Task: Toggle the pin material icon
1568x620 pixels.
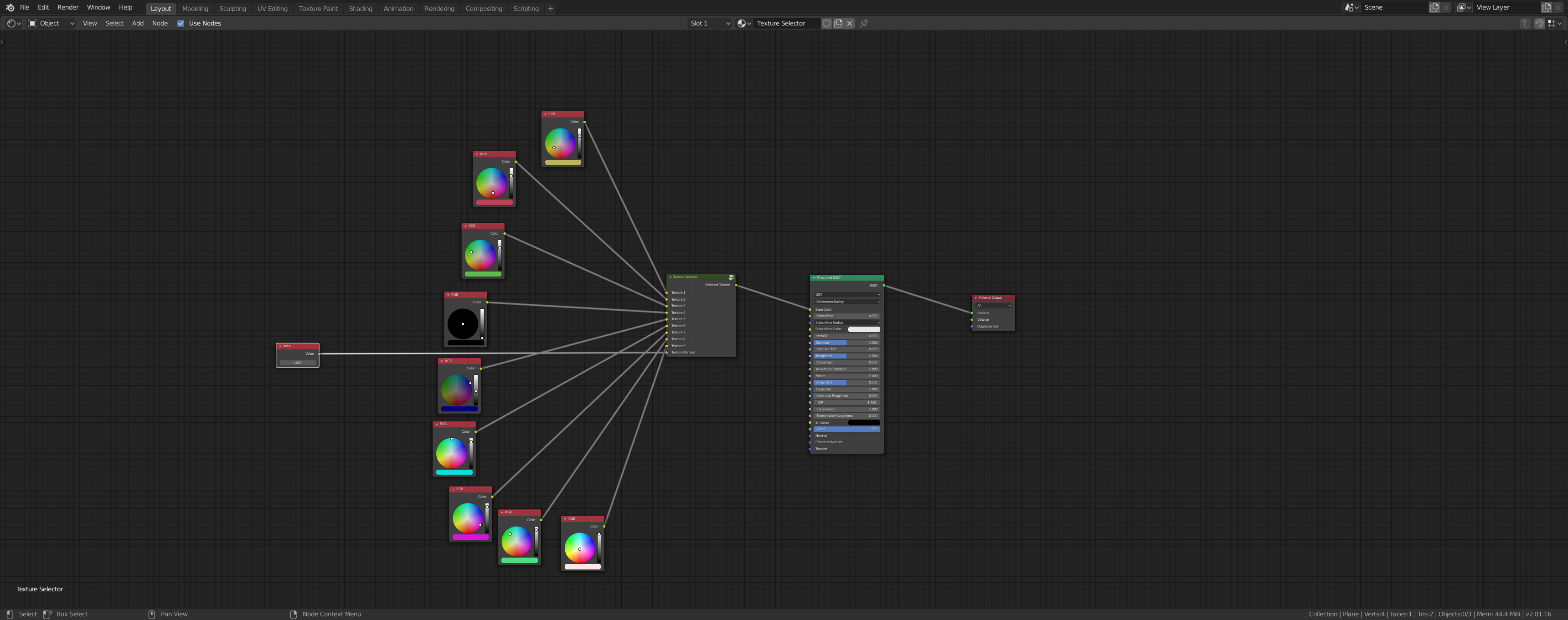Action: pos(864,23)
